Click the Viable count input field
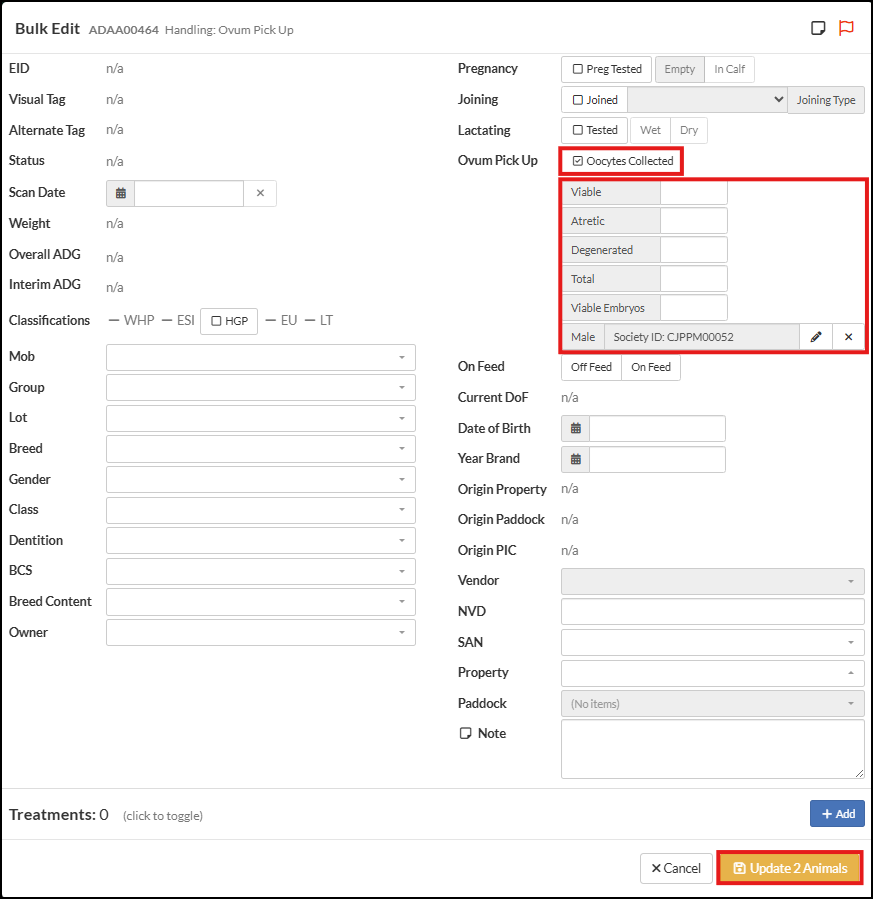The width and height of the screenshot is (873, 899). tap(693, 192)
